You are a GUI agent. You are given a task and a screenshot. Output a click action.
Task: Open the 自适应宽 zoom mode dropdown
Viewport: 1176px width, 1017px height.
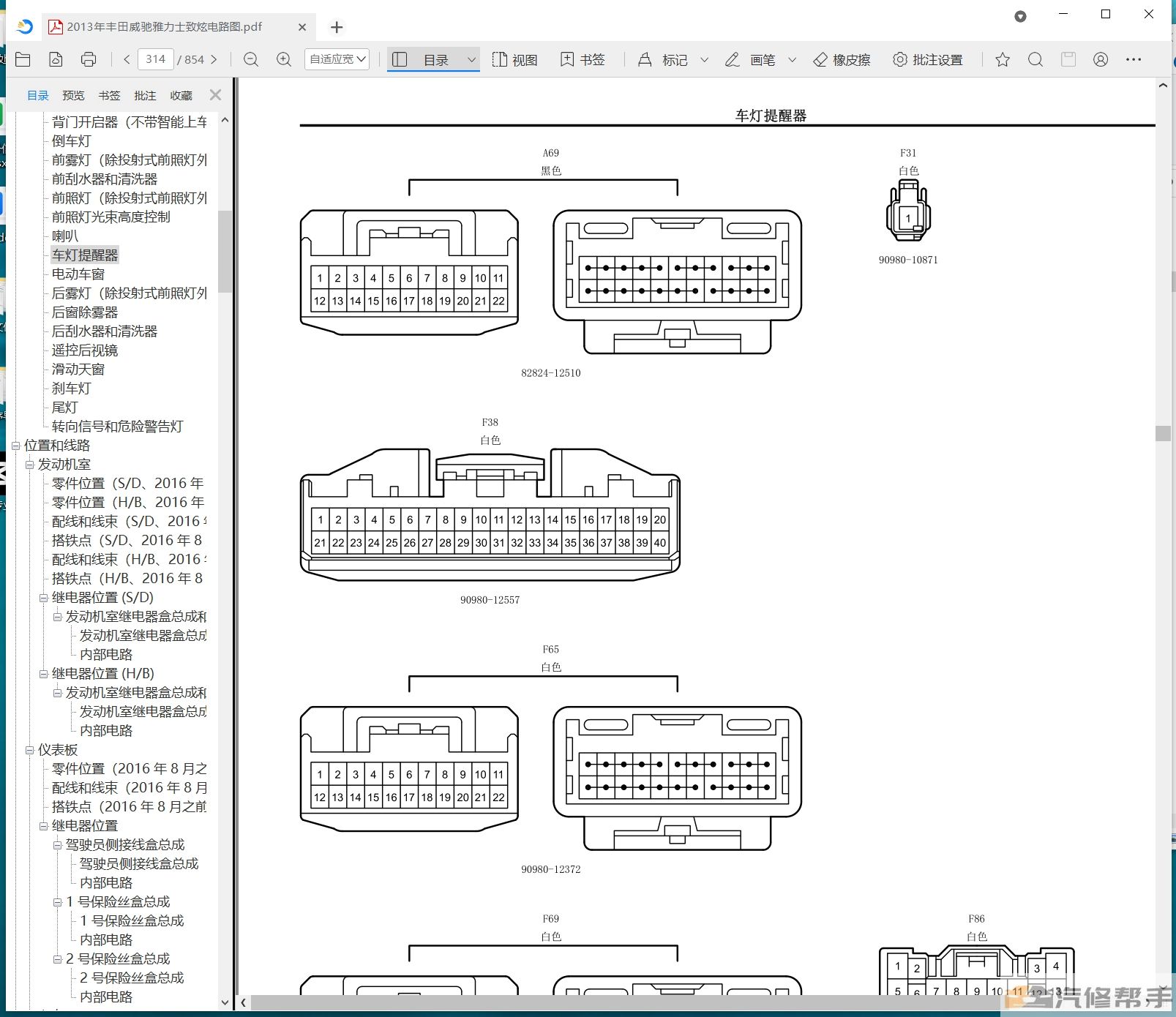337,59
